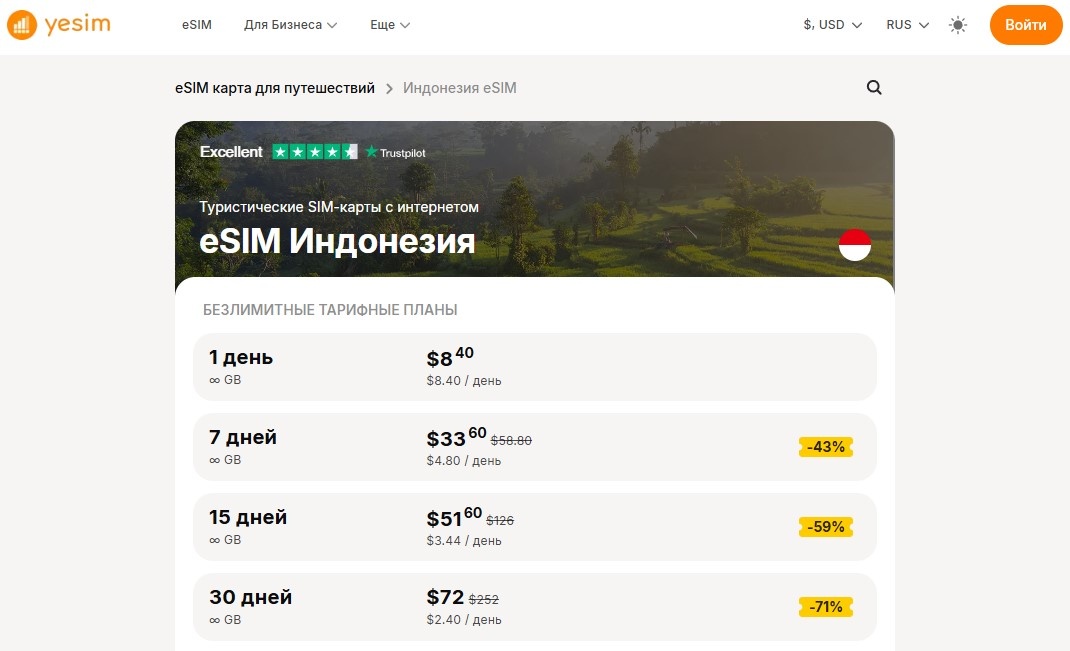Select the 7 дней unlimited plan
Screen dimensions: 1070x651
pos(534,446)
